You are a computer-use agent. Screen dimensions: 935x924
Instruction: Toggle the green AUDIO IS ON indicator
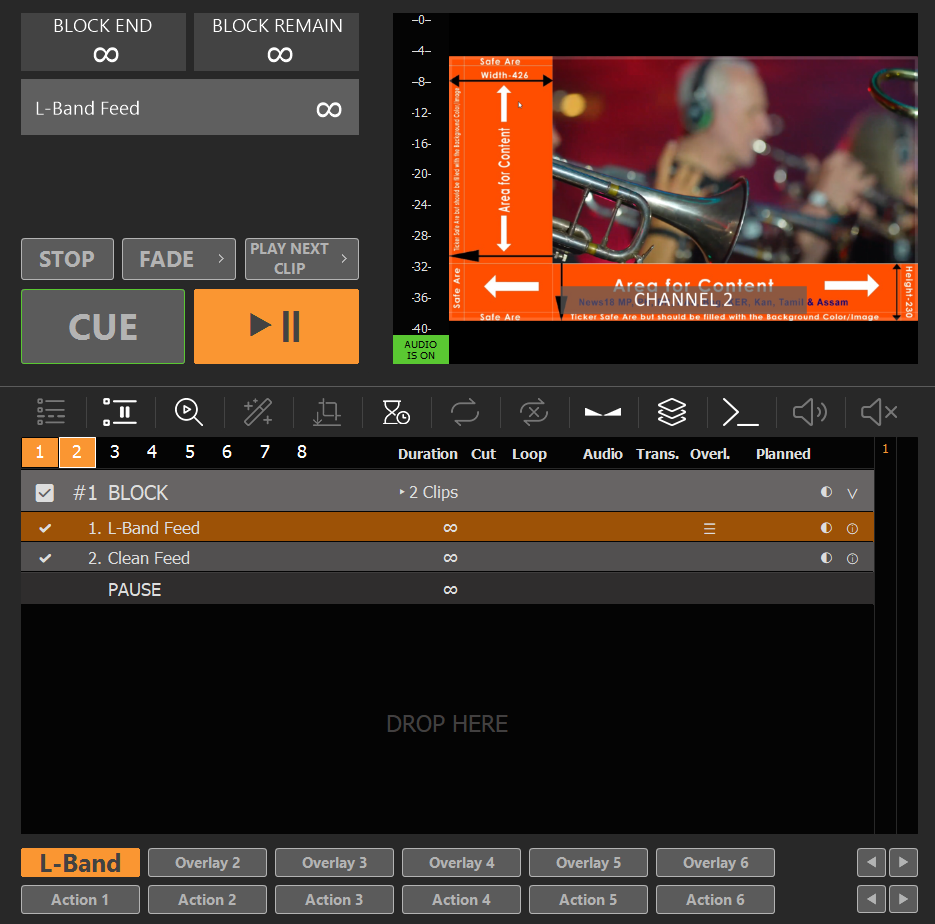pos(420,350)
